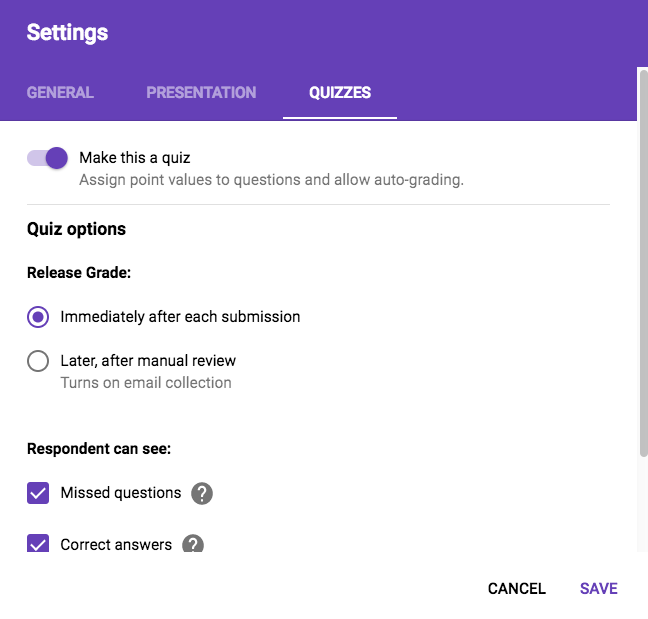Click the Quiz options heading

(76, 229)
